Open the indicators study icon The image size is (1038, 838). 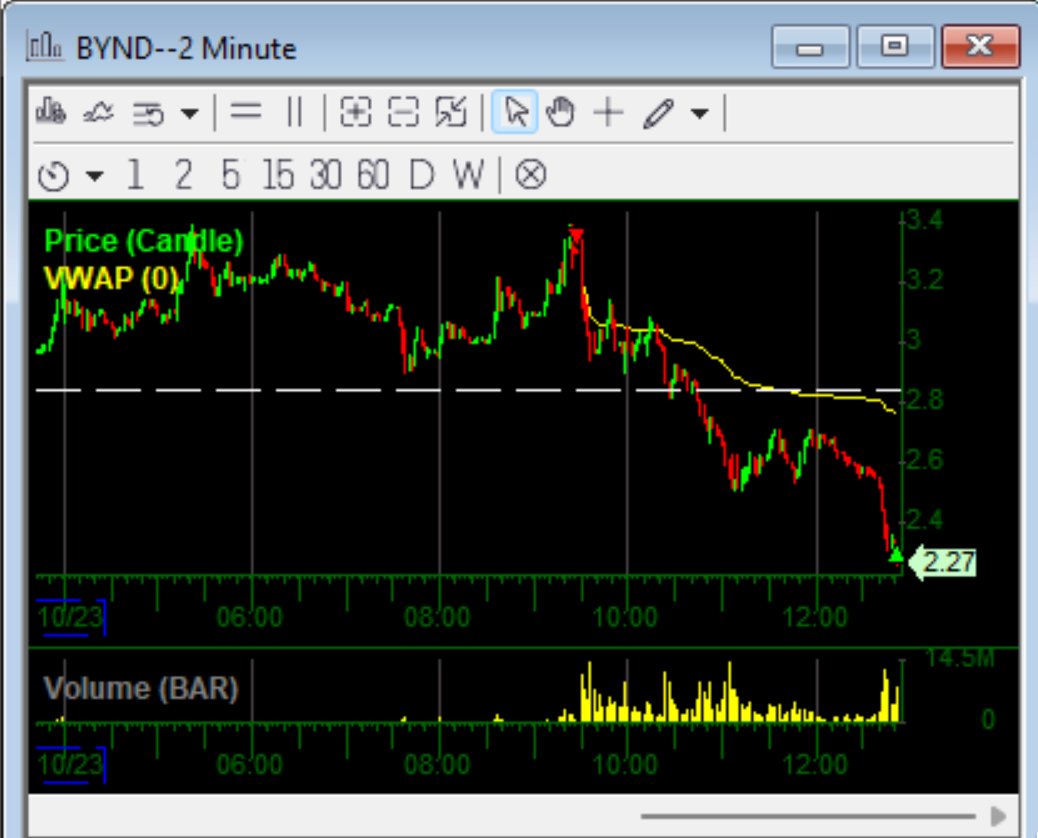(x=98, y=113)
